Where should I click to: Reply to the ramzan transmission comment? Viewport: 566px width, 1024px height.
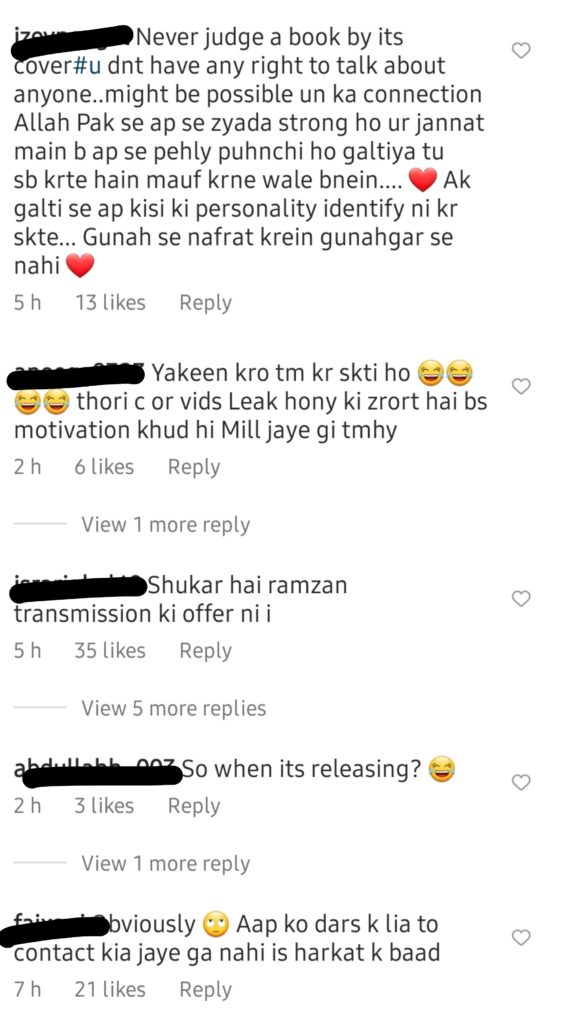pos(206,650)
